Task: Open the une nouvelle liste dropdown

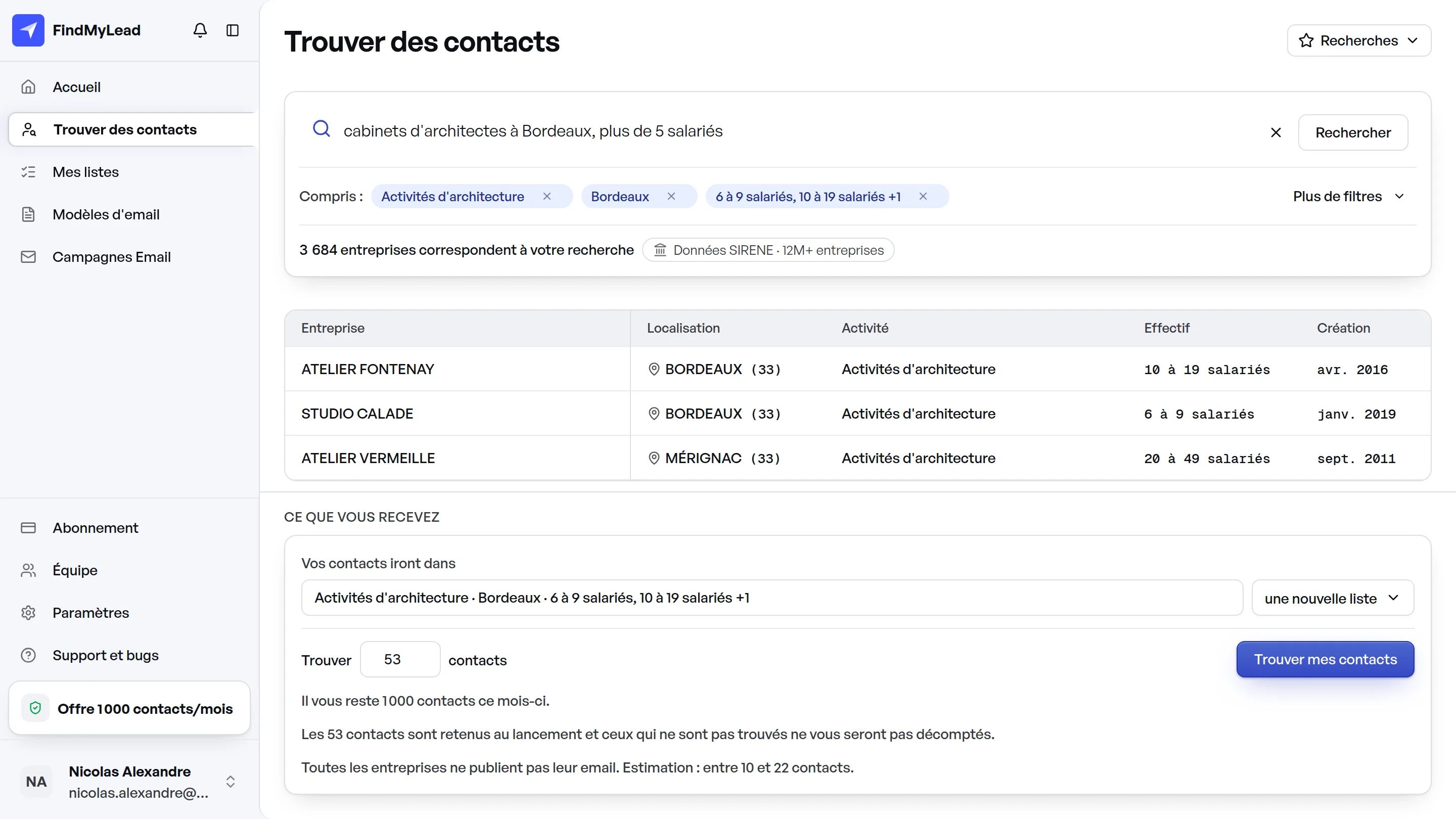Action: (1332, 598)
